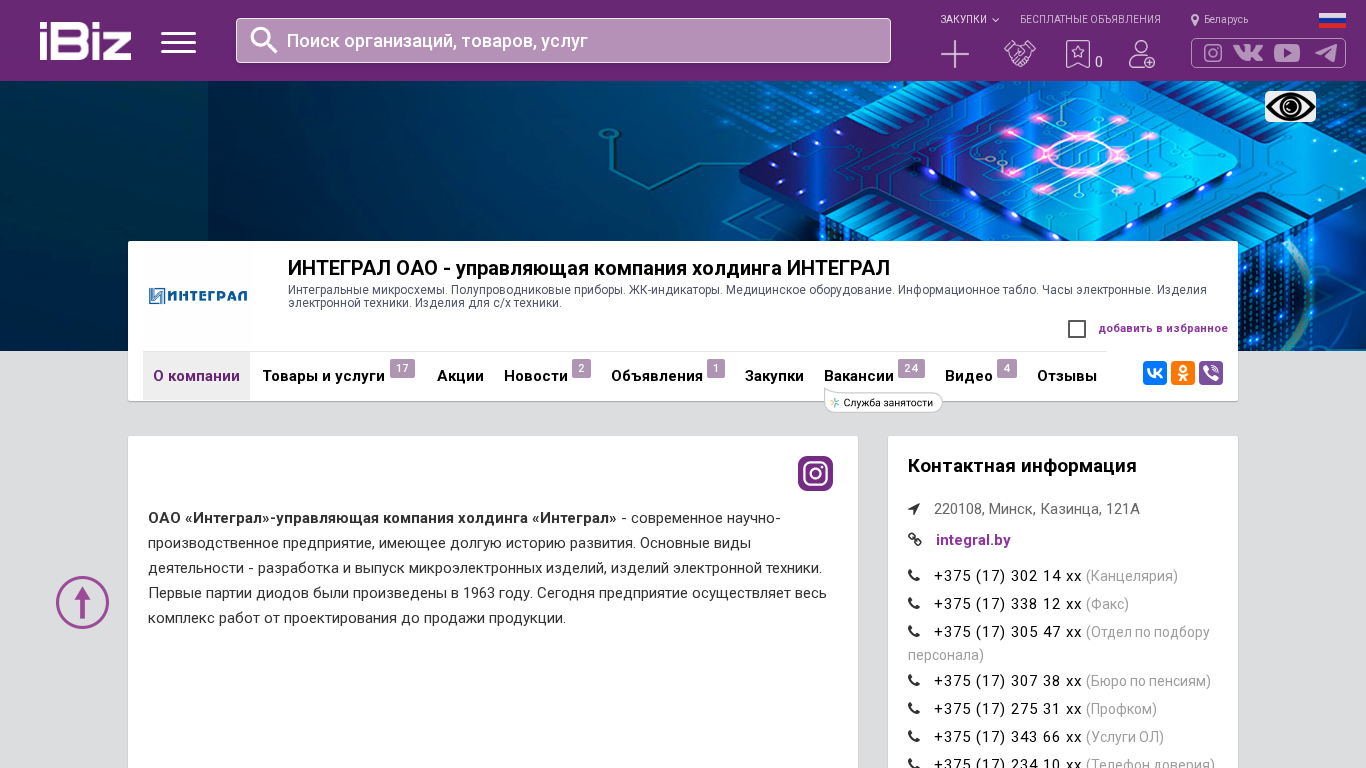Open the handshake partners icon
The width and height of the screenshot is (1366, 768).
pos(1020,54)
